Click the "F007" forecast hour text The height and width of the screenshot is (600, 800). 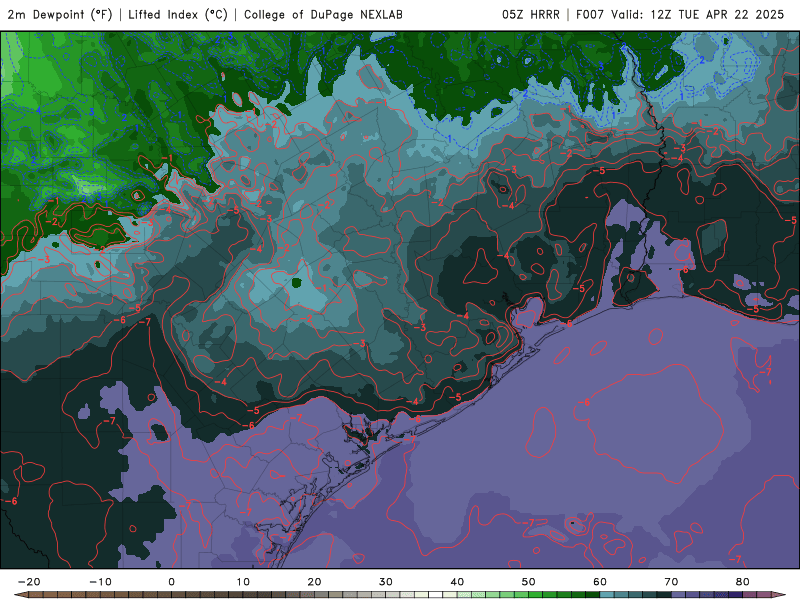(590, 14)
